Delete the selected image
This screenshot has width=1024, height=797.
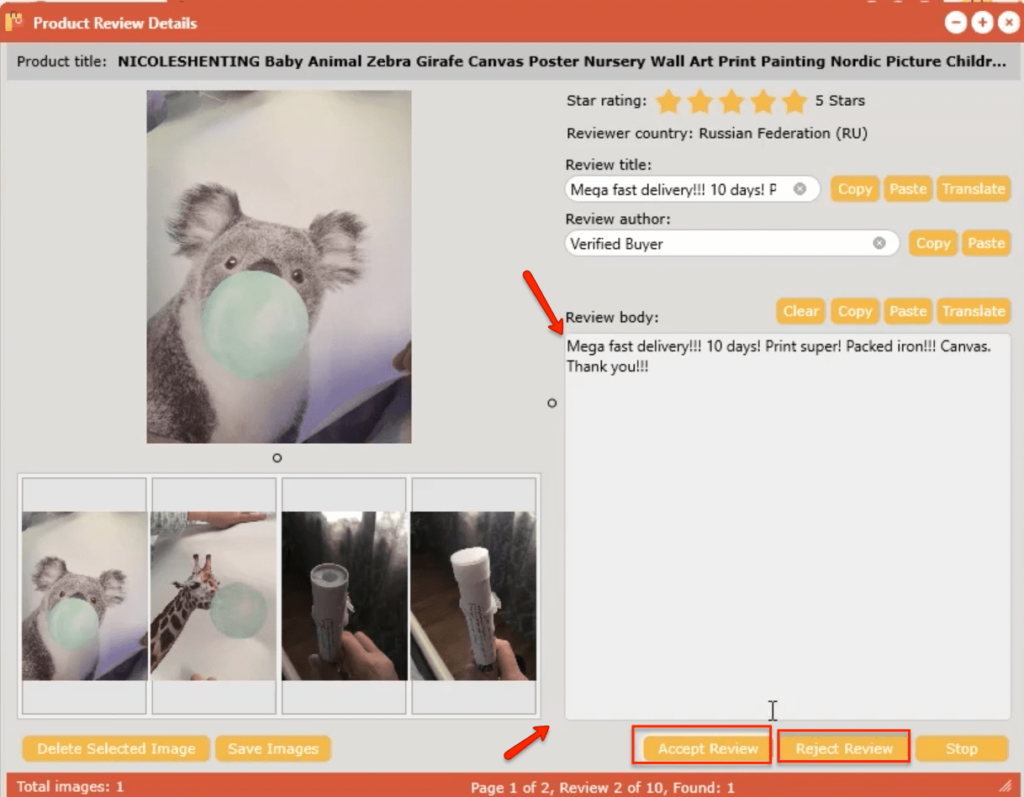click(x=116, y=749)
